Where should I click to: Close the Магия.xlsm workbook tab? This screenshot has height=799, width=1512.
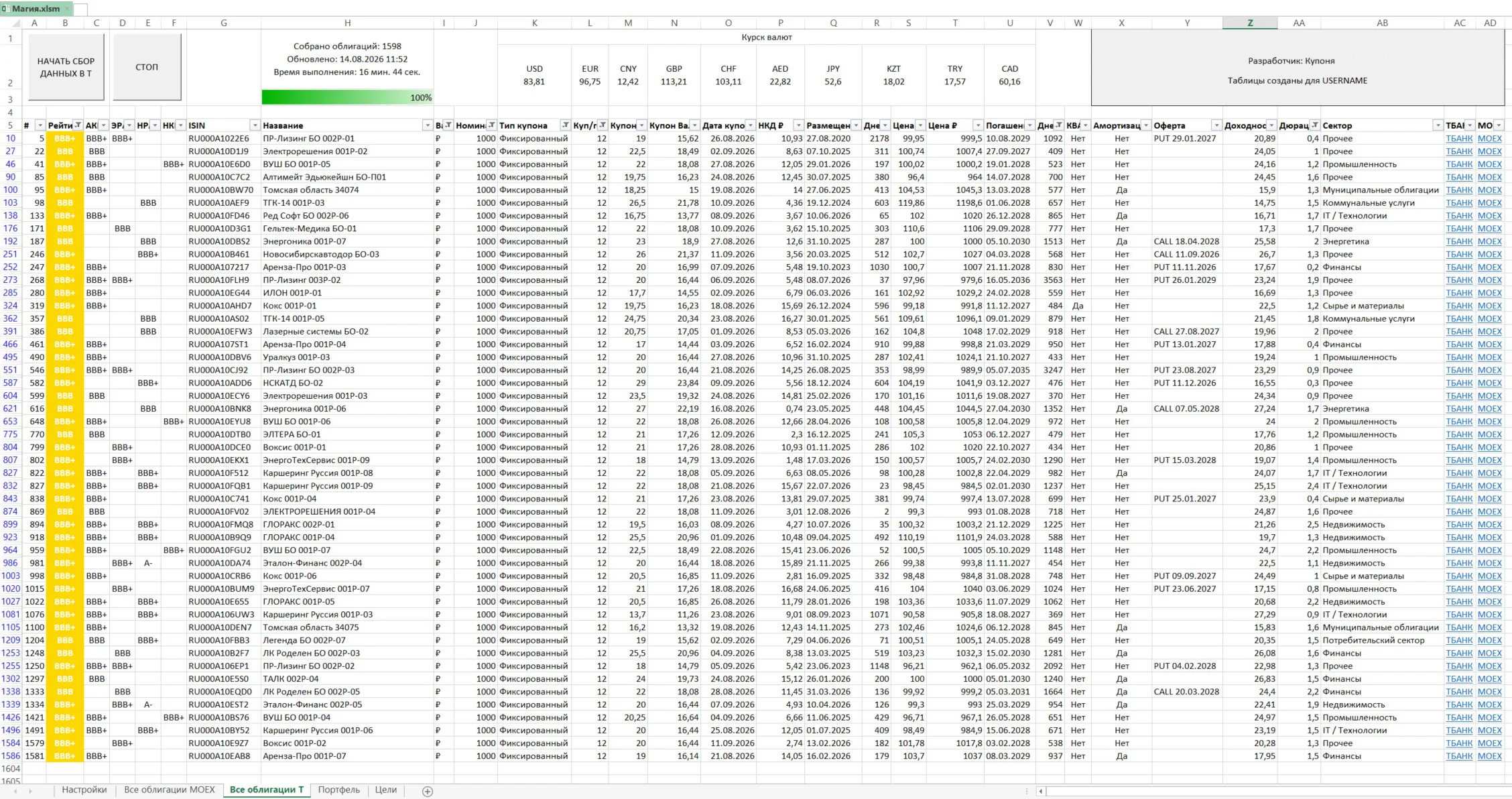[x=68, y=9]
